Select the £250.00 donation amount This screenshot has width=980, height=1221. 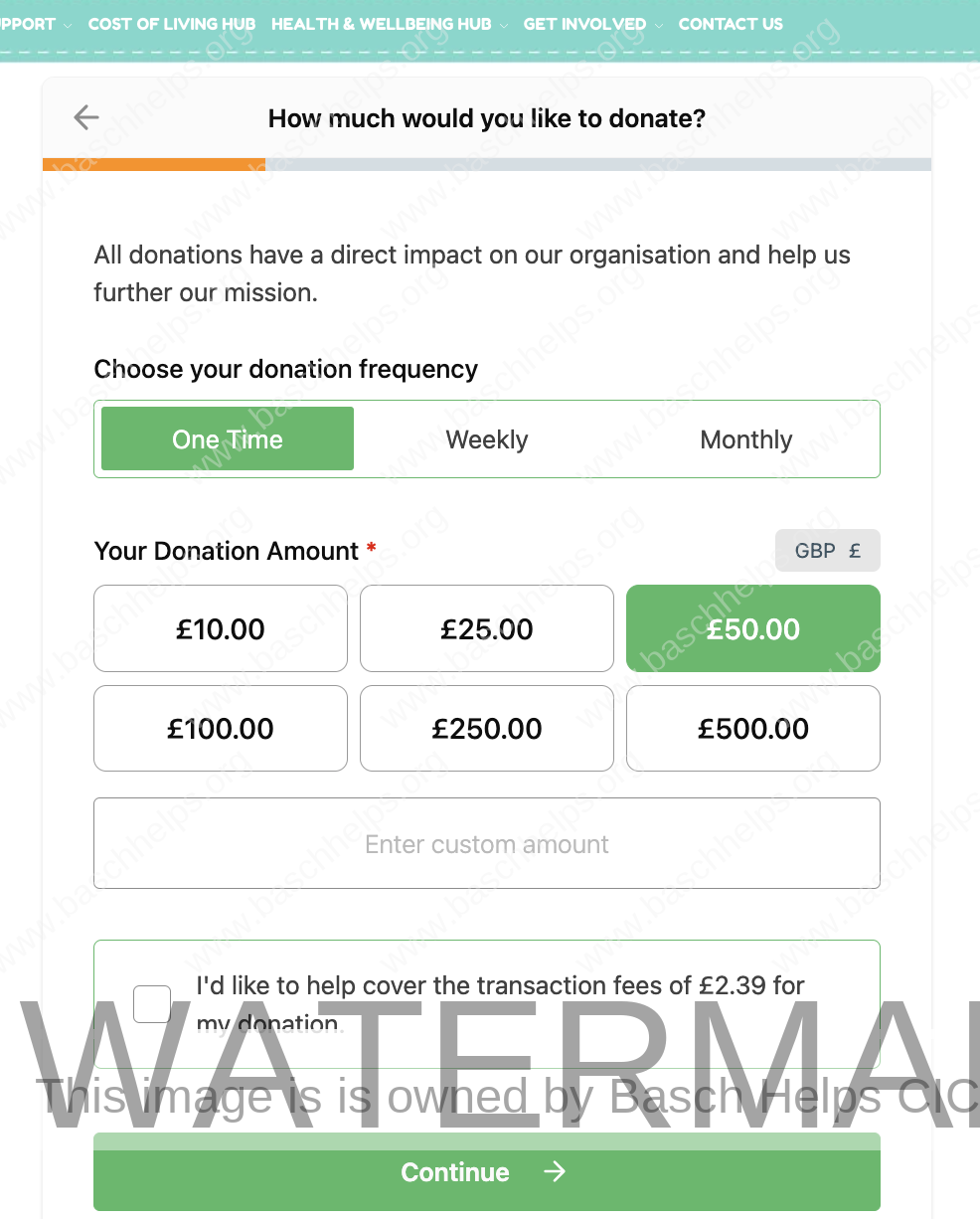point(487,728)
